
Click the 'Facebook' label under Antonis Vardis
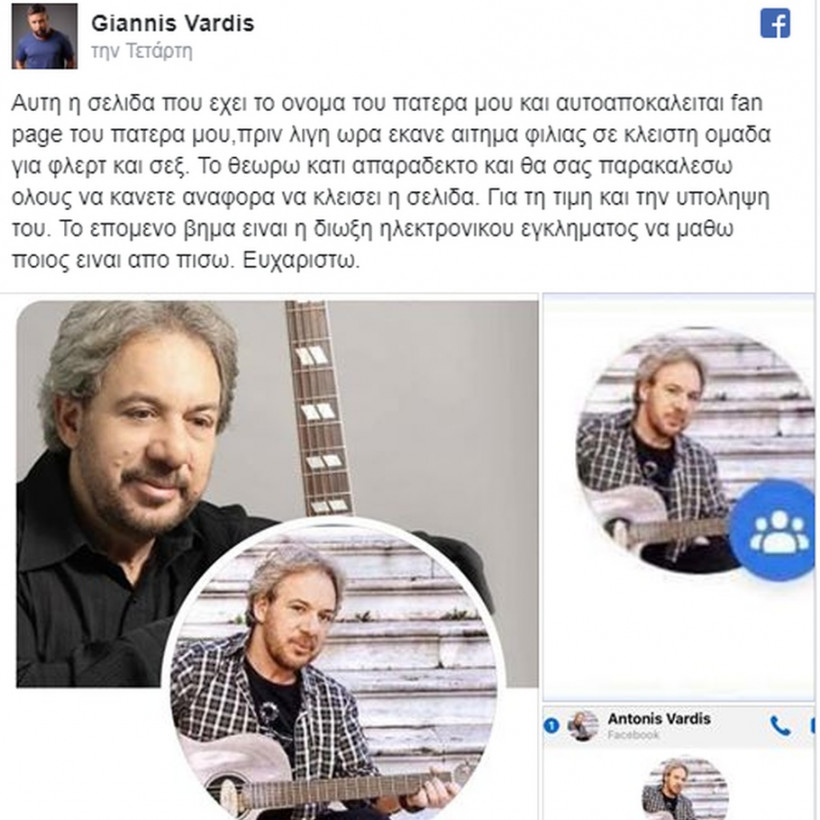tap(633, 735)
